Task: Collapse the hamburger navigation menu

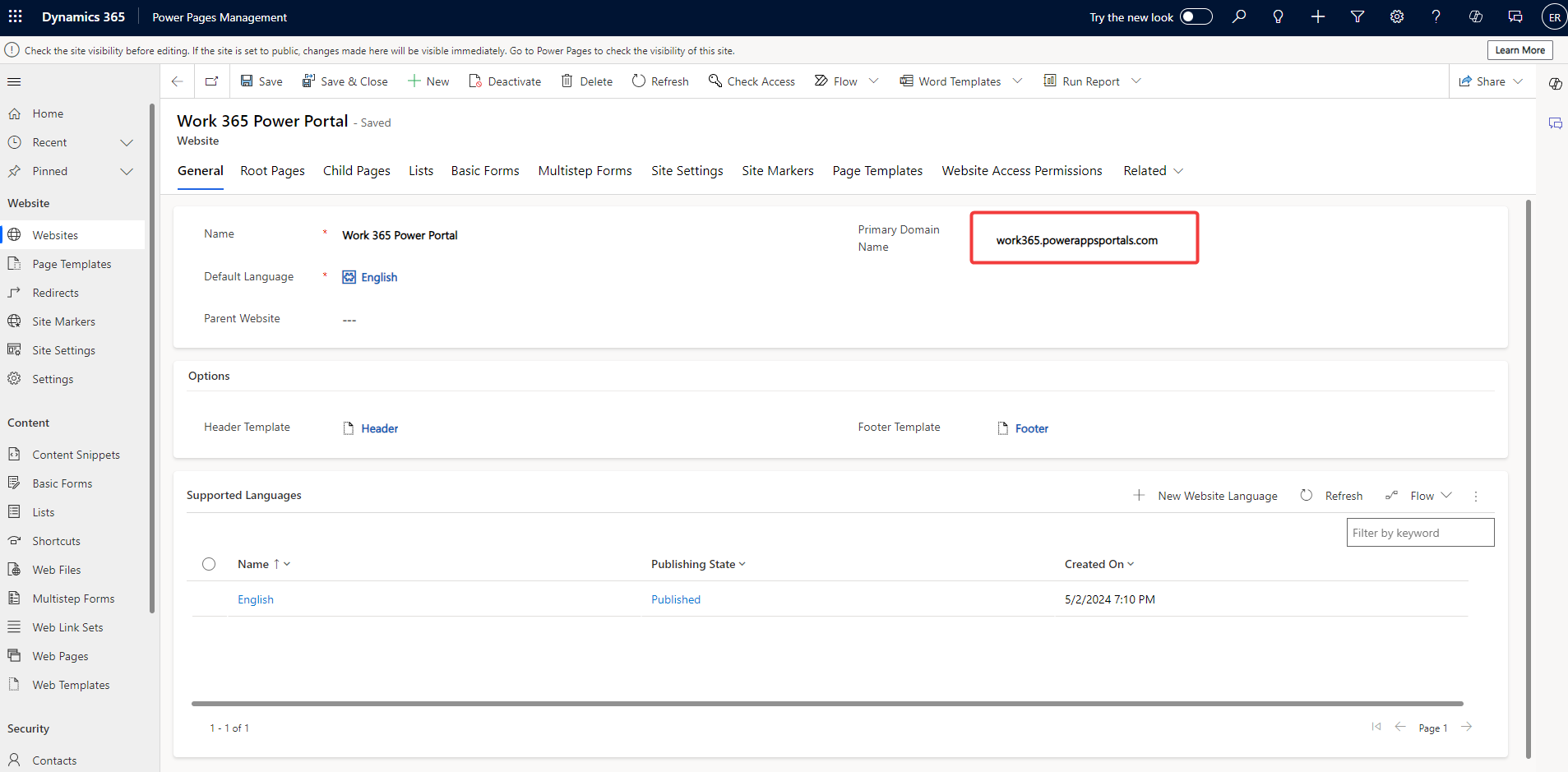Action: 14,81
